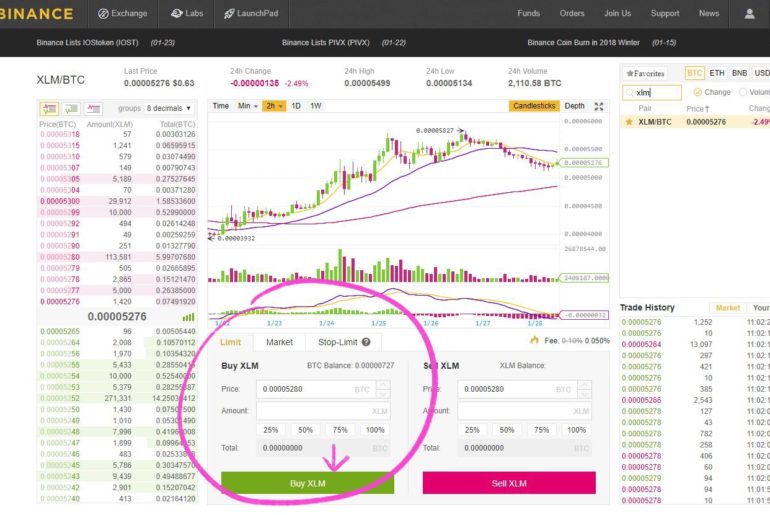Viewport: 770px width, 515px height.
Task: Set chart interval to 1D
Action: pyautogui.click(x=296, y=106)
